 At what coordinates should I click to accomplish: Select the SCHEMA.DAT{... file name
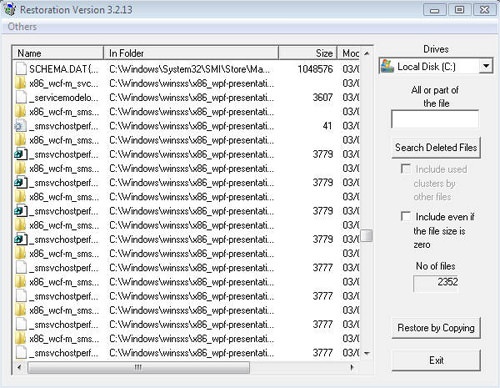point(64,69)
